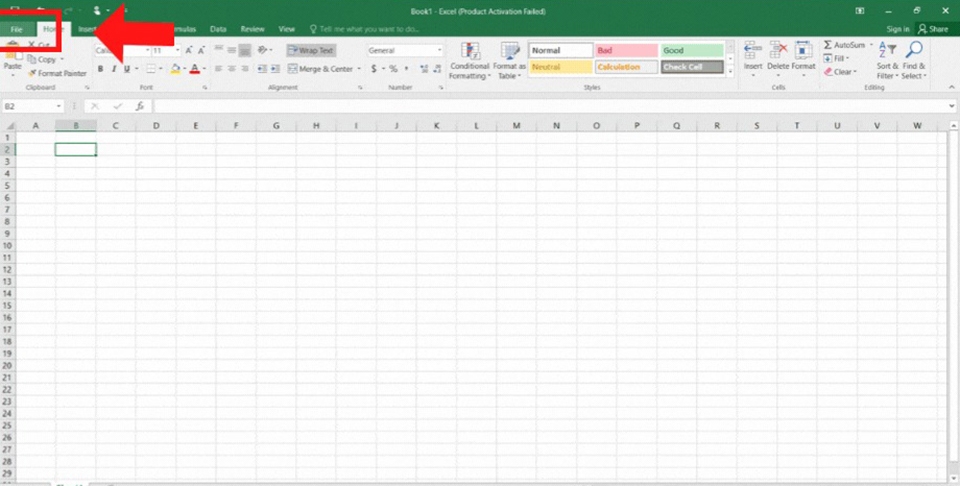Click the Insert Function fx icon
Screen dimensions: 960x486
[140, 107]
